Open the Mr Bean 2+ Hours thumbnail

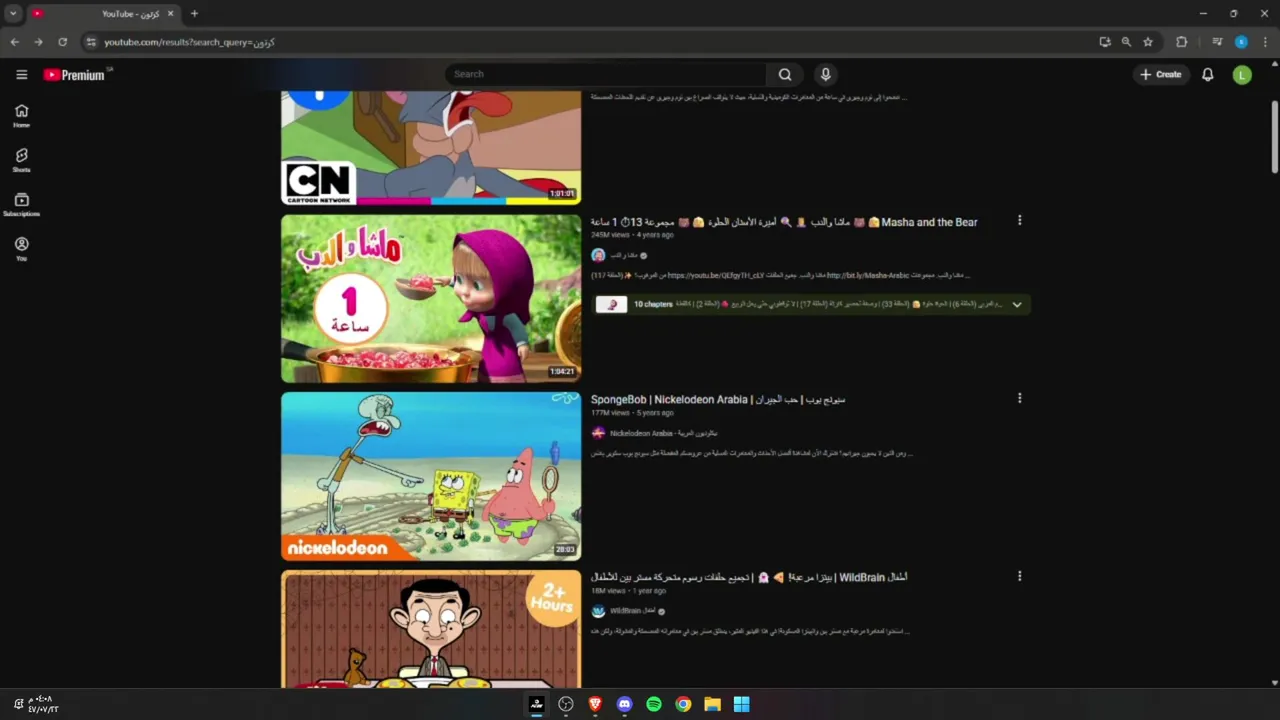[x=431, y=629]
